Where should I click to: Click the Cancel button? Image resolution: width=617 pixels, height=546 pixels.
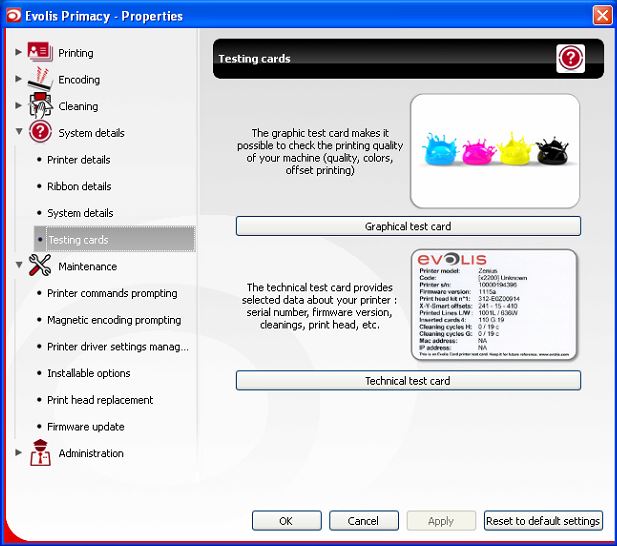click(364, 521)
